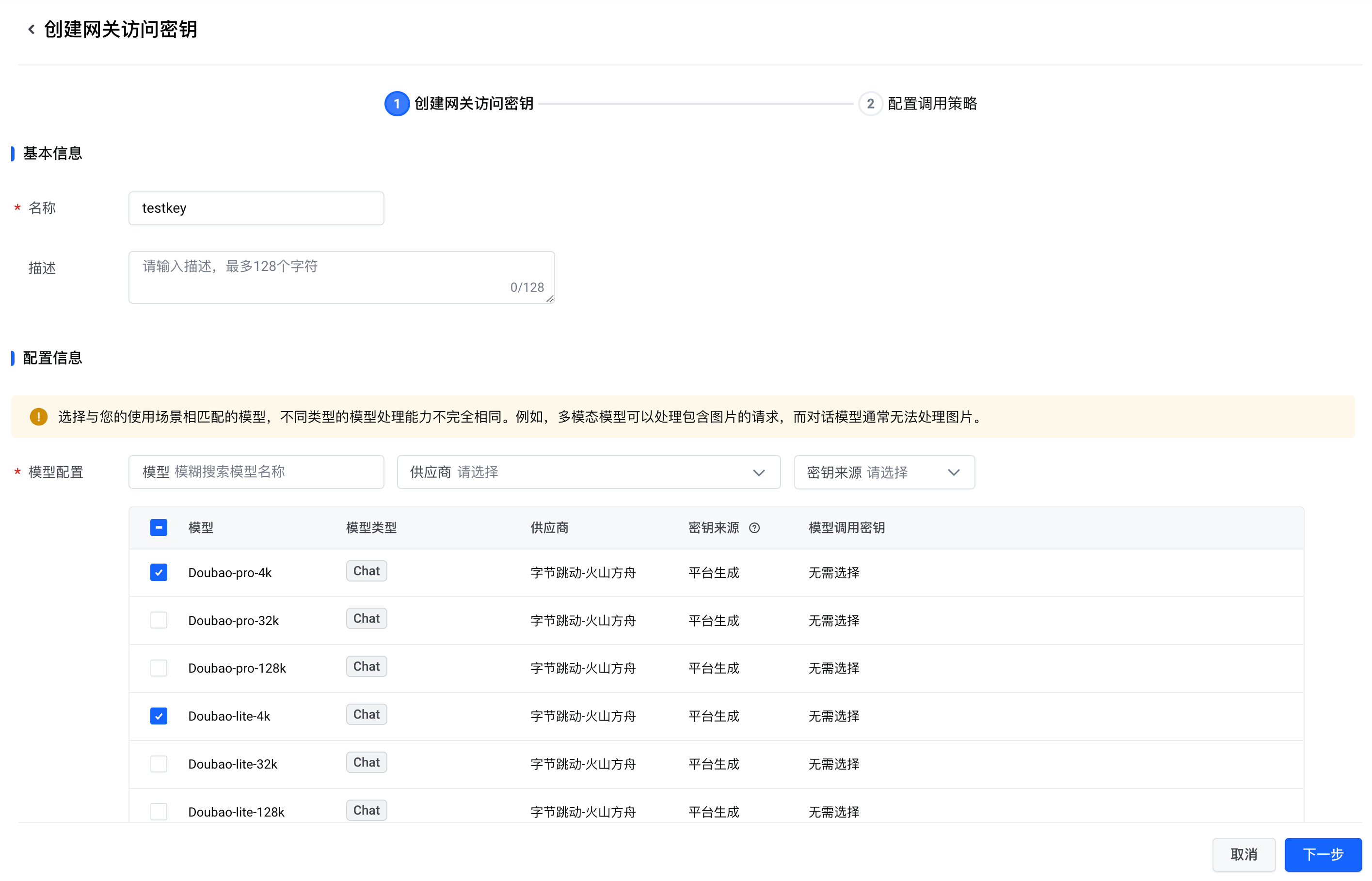Click the 取消 button
Viewport: 1372px width, 881px height.
[1243, 854]
